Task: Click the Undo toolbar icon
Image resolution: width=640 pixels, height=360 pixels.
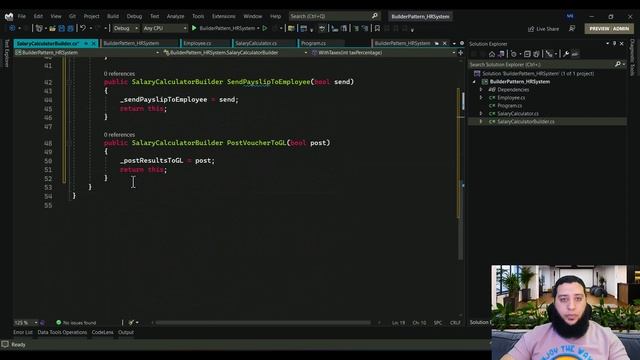Action: 83,29
